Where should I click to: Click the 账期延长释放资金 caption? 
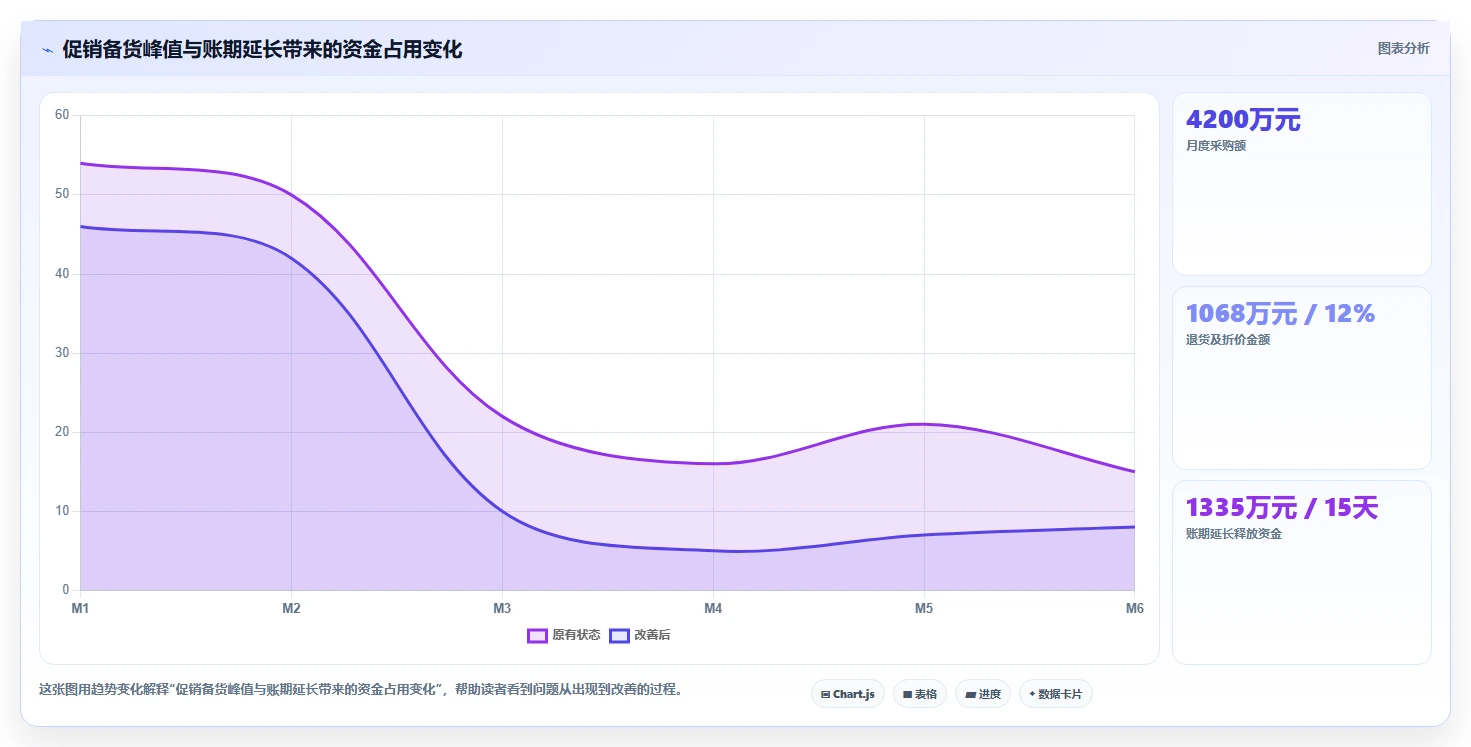pos(1234,534)
